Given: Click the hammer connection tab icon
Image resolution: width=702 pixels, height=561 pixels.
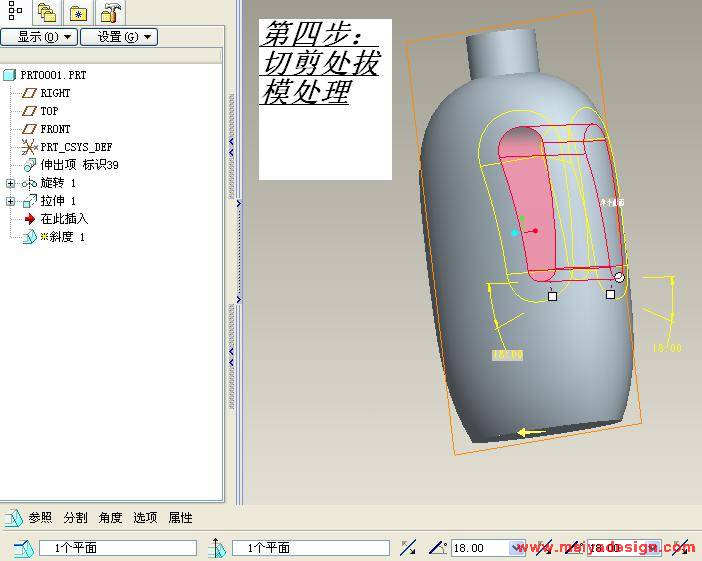Looking at the screenshot, I should coord(110,12).
